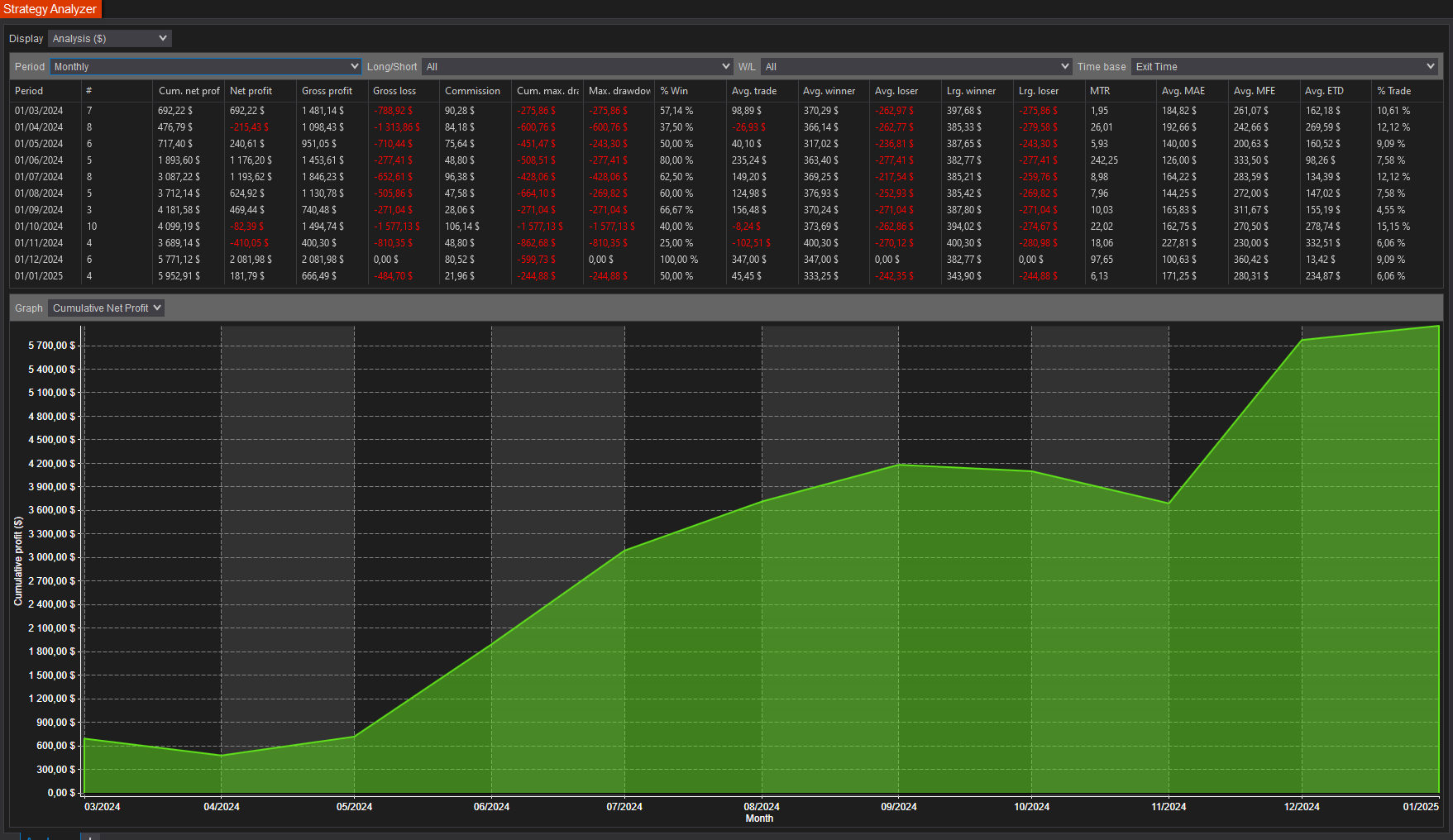Click the 5 700,00 $ y-axis label
This screenshot has height=840, width=1453.
[x=52, y=346]
